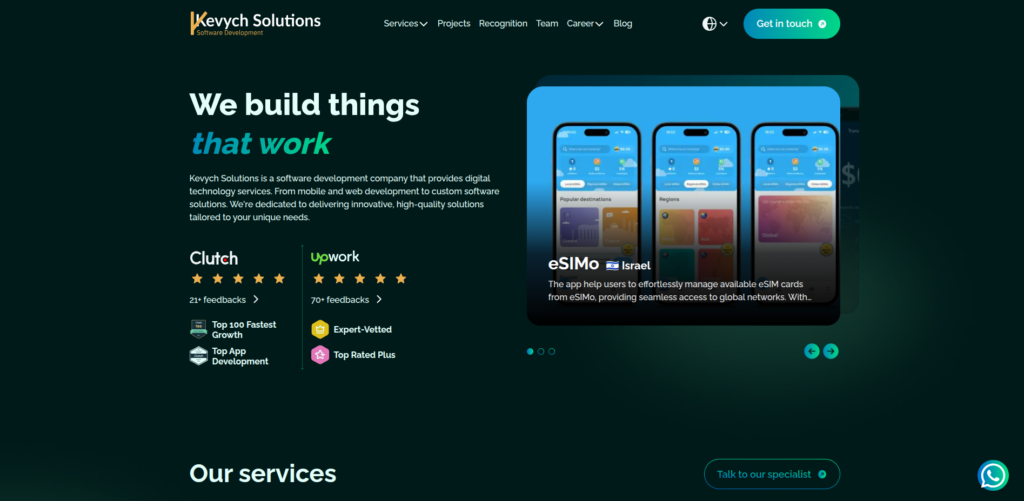This screenshot has height=501, width=1024.
Task: Expand the language selector chevron
Action: pos(724,24)
